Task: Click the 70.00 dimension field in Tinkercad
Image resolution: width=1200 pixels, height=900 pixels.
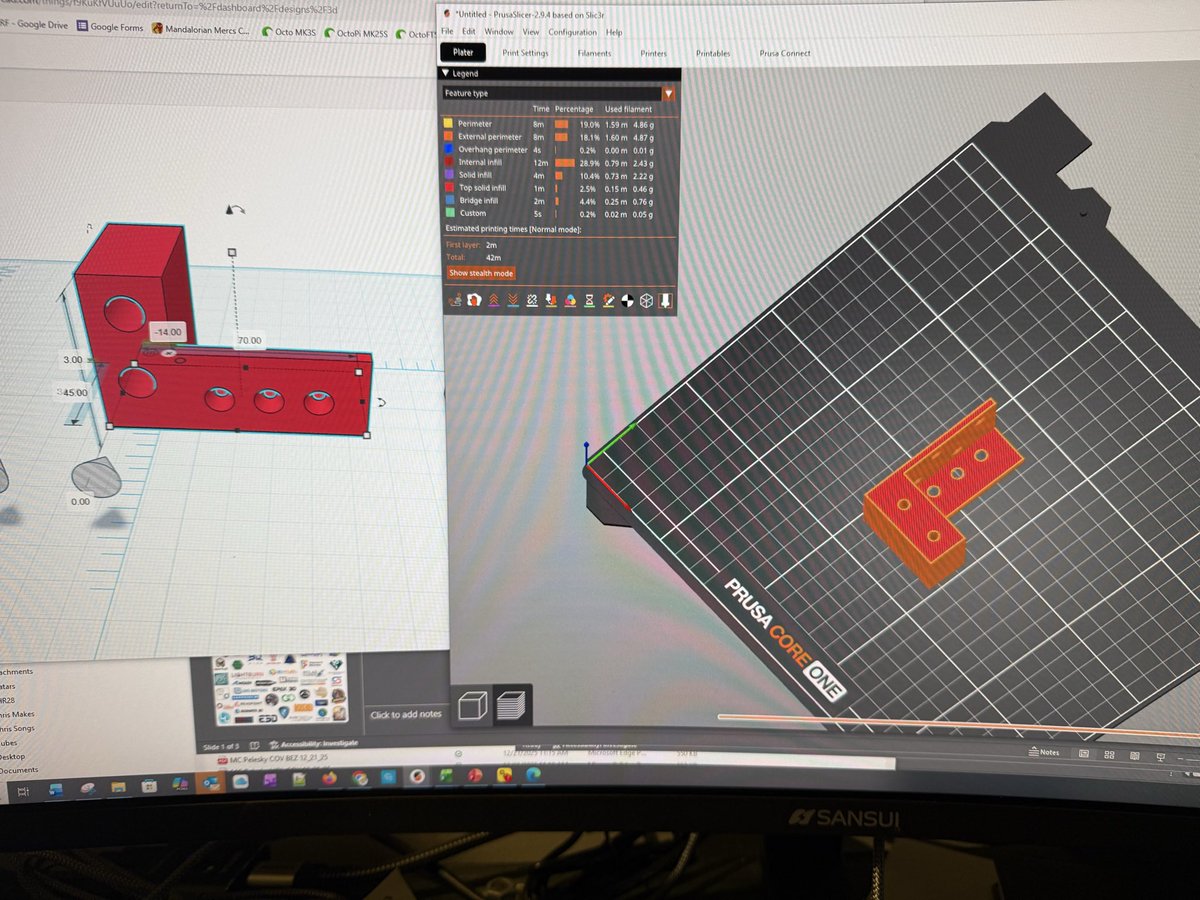Action: (249, 341)
